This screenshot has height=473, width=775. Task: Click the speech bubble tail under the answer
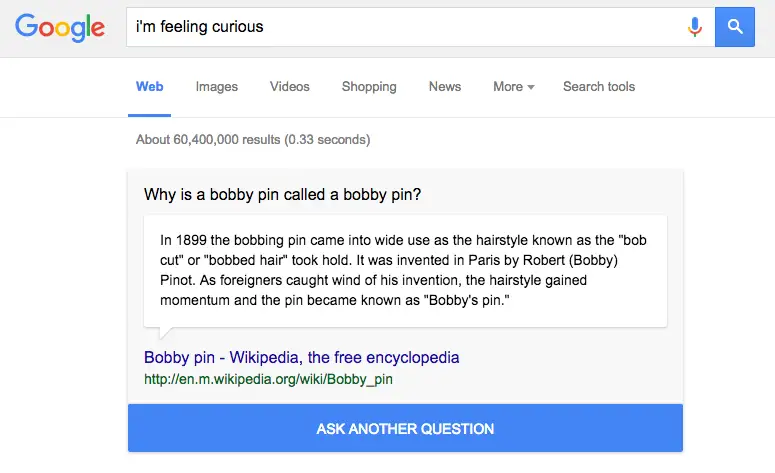(x=166, y=333)
